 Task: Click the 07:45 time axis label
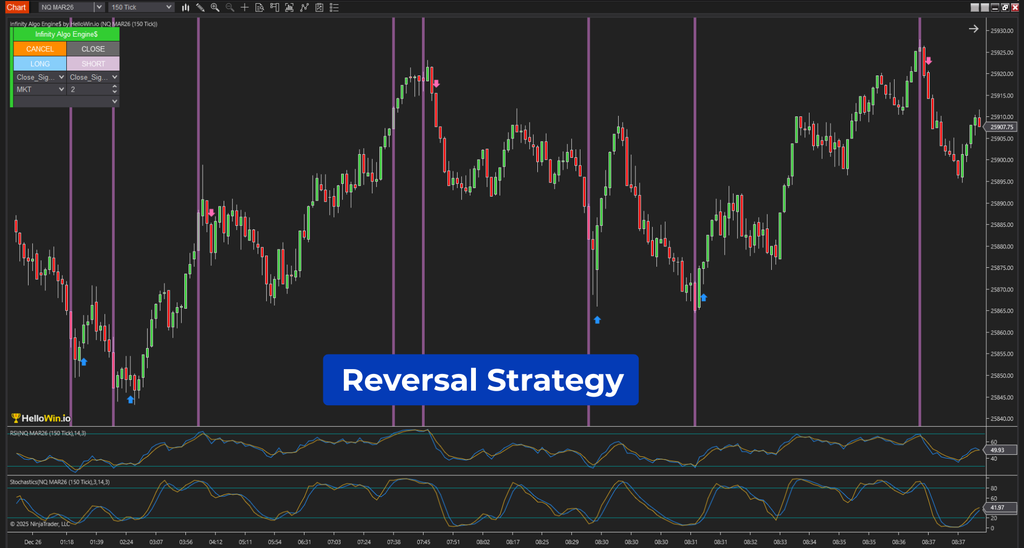[423, 542]
